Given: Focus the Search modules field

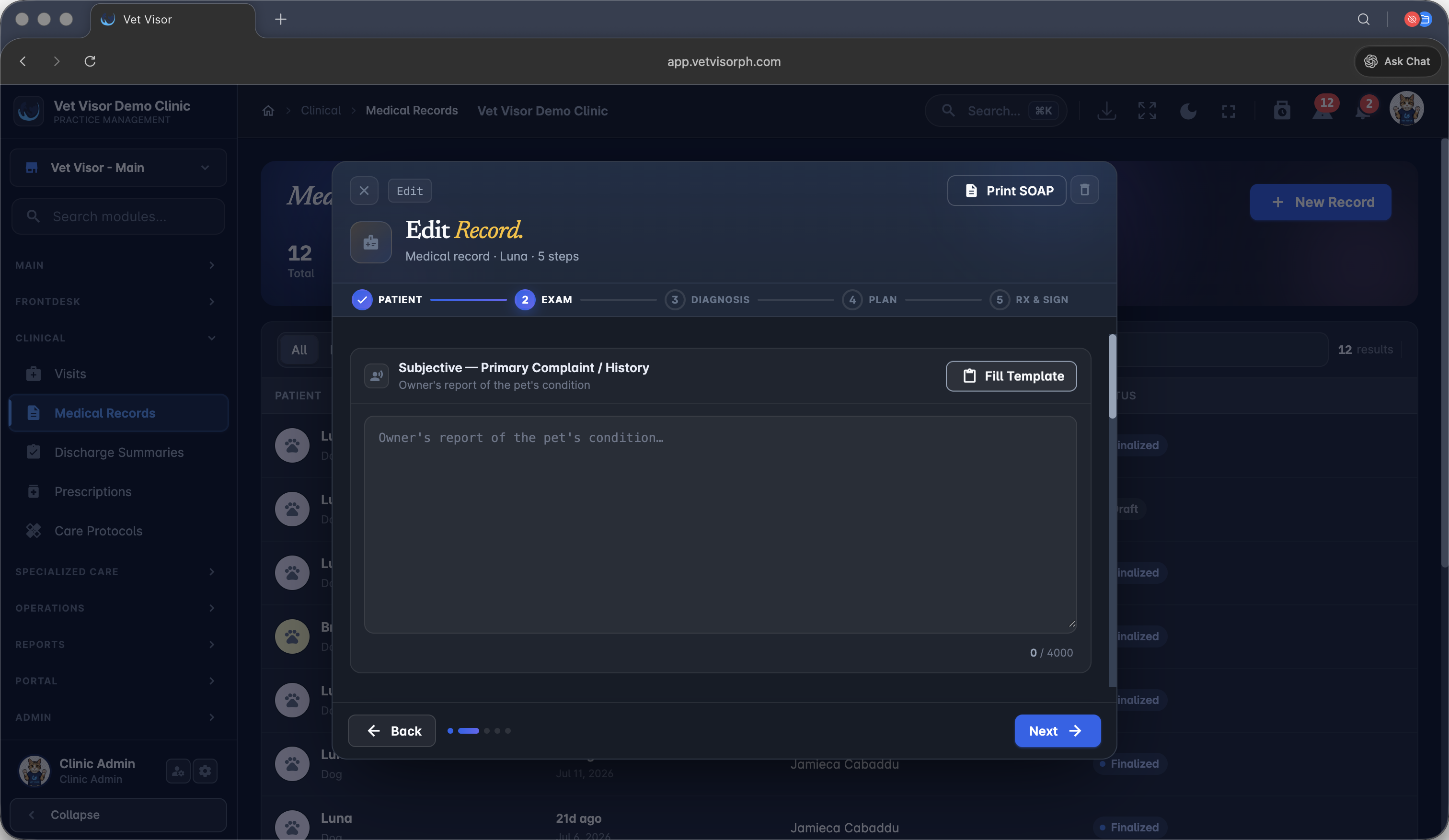Looking at the screenshot, I should (118, 216).
